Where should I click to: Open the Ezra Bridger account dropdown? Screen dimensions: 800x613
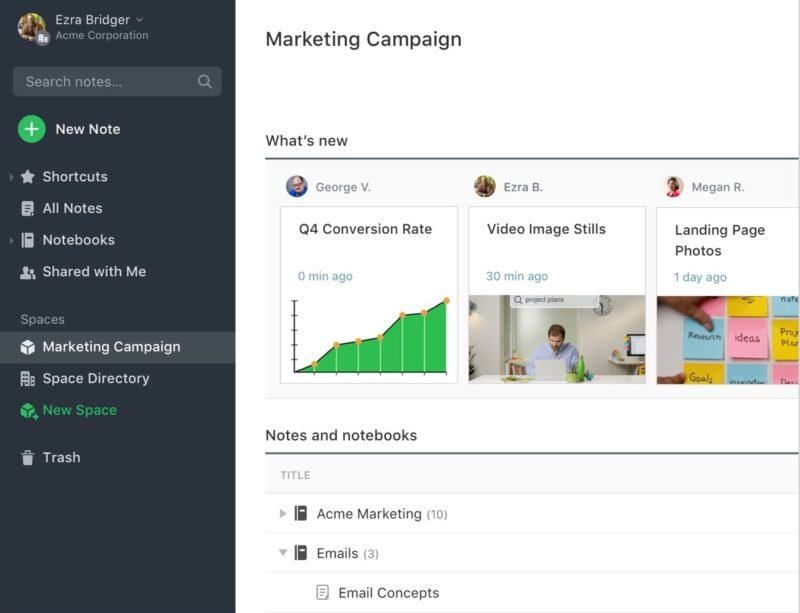pyautogui.click(x=139, y=20)
